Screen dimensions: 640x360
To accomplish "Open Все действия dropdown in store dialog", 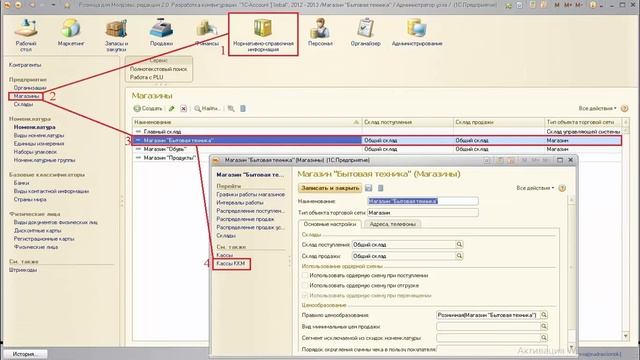I will (535, 188).
